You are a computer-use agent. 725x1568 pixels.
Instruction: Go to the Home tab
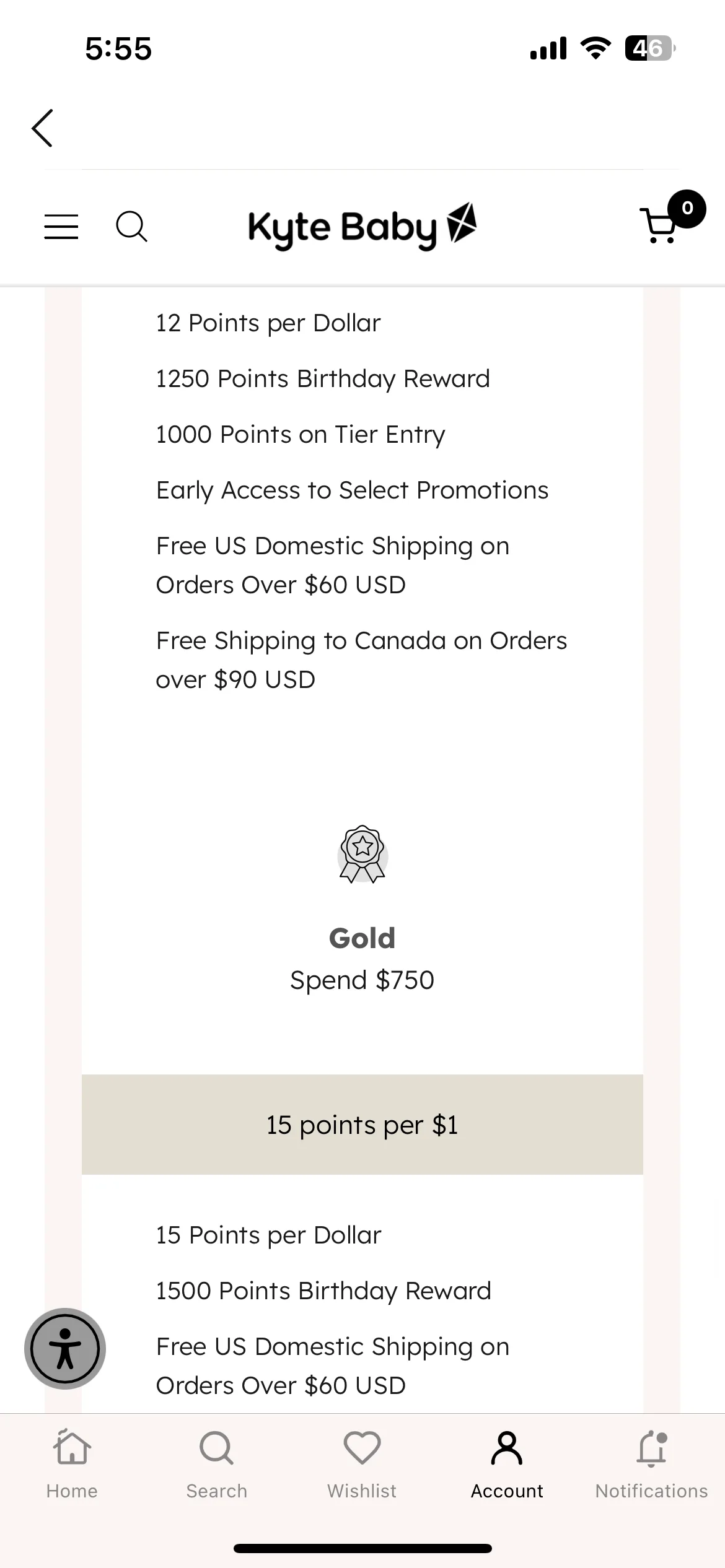(72, 1464)
